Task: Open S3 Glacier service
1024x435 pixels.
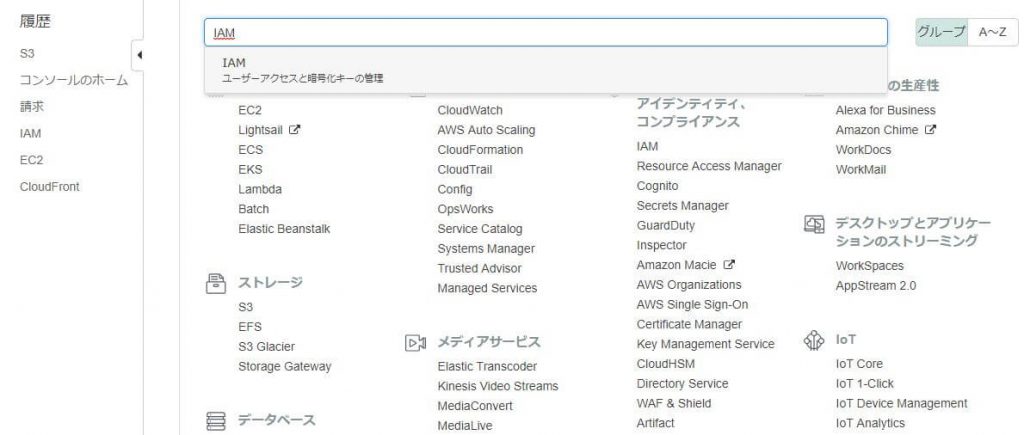Action: (x=266, y=347)
